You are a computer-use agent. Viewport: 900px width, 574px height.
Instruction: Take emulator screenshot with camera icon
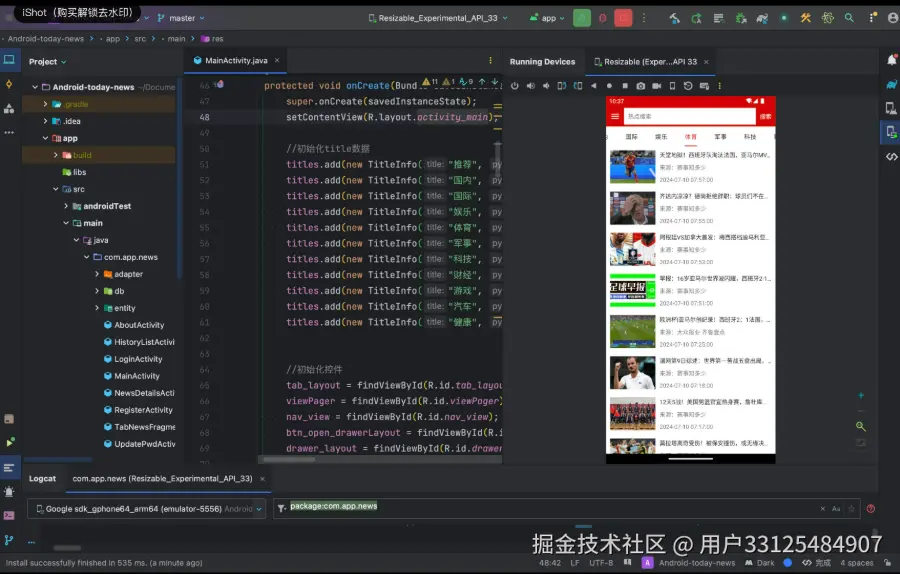[641, 86]
